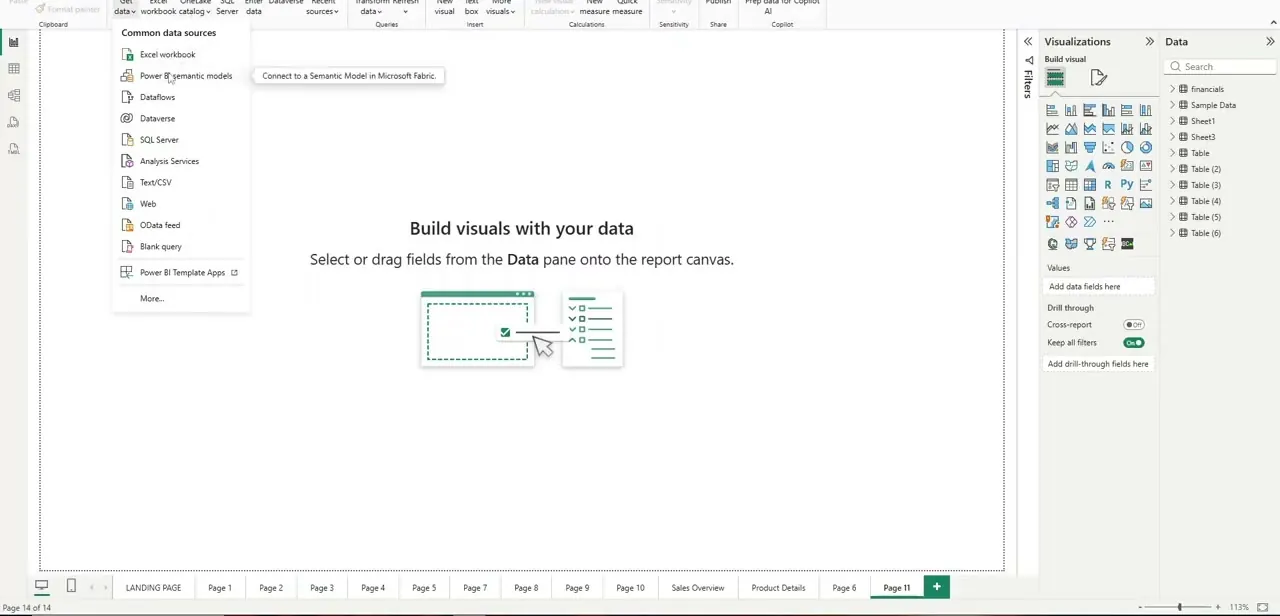Screen dimensions: 1280x616
Task: Choose Text/CSV data source
Action: tap(180, 183)
